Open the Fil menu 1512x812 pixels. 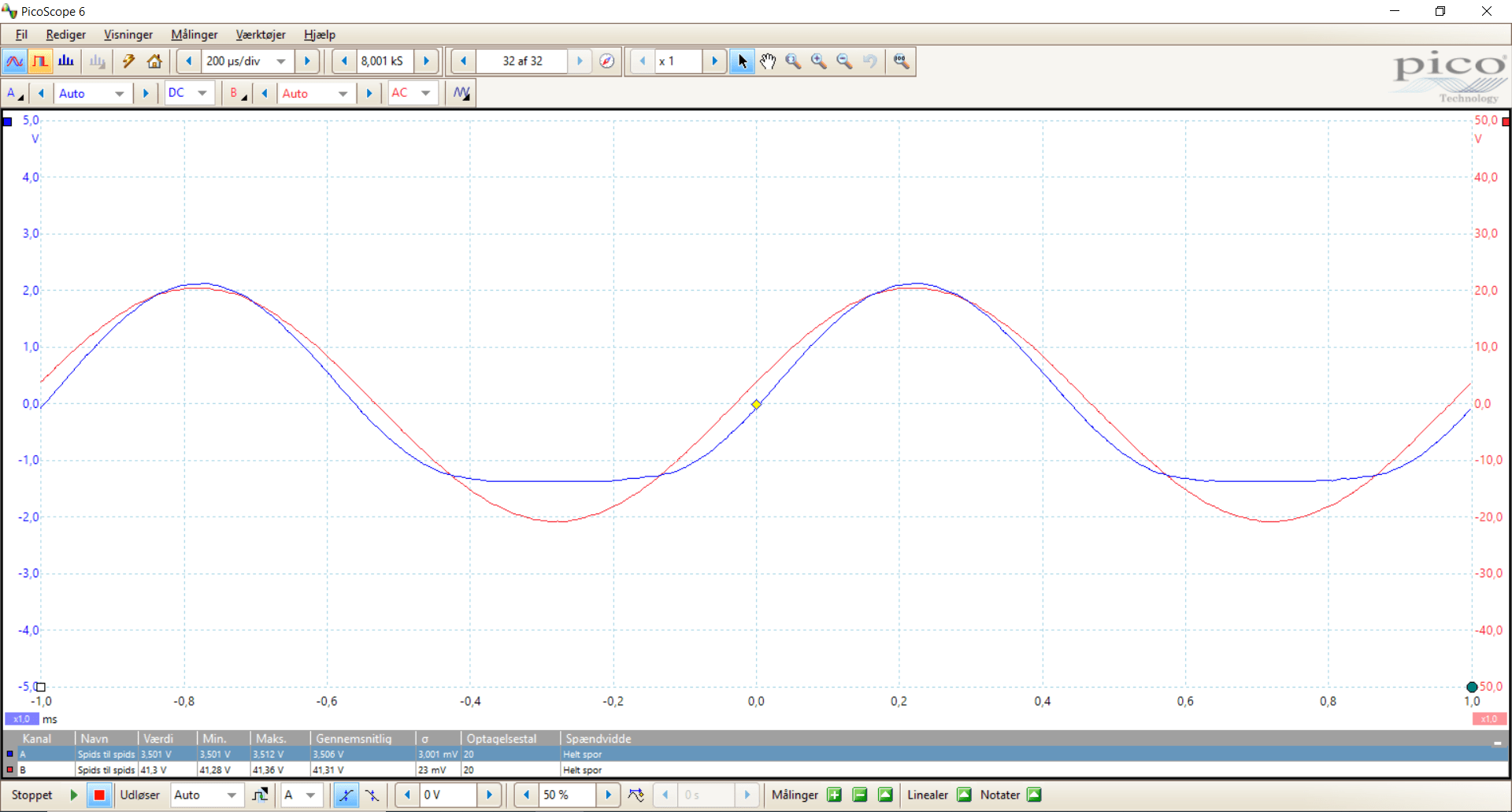click(x=21, y=35)
